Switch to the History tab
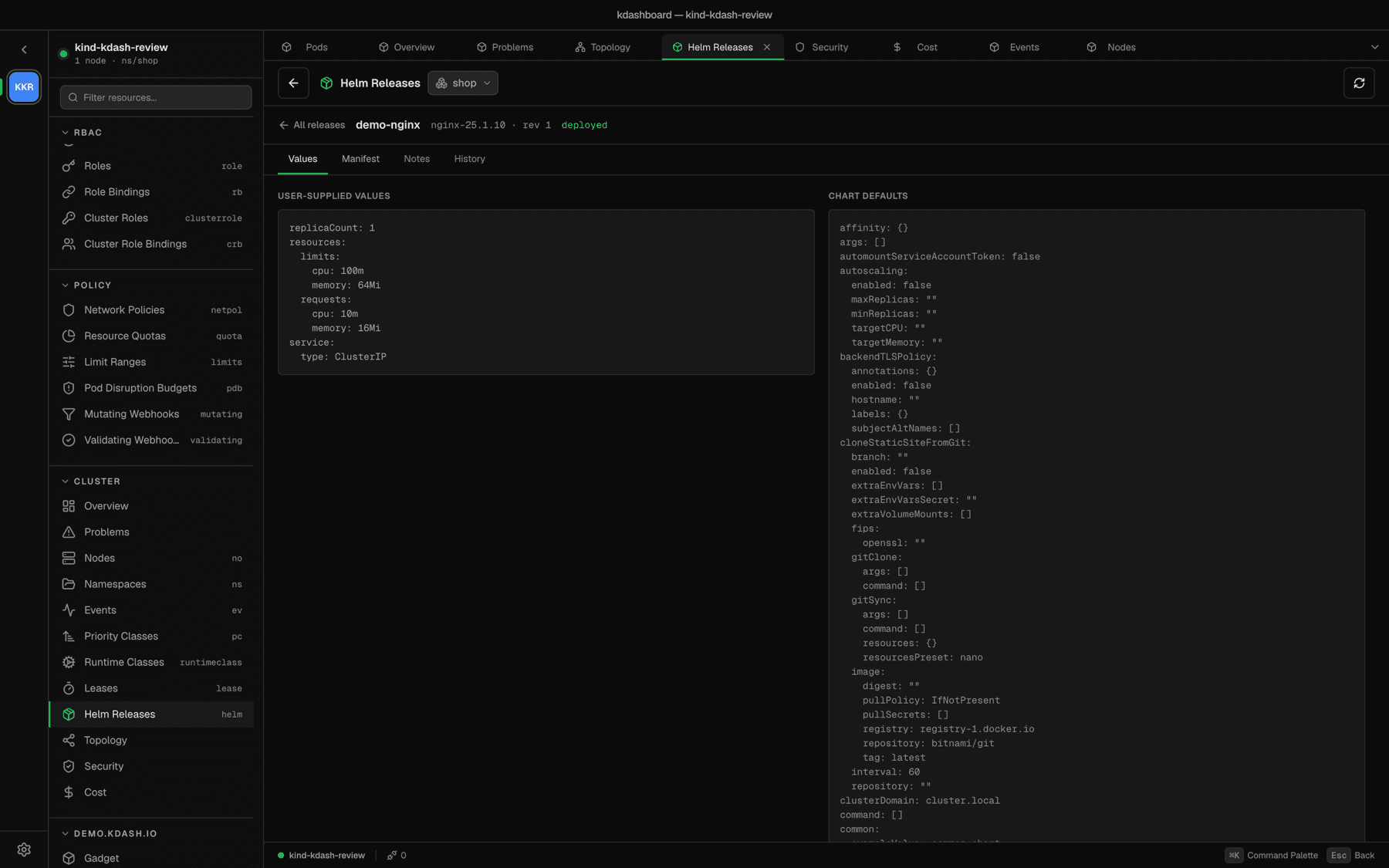 pos(469,159)
